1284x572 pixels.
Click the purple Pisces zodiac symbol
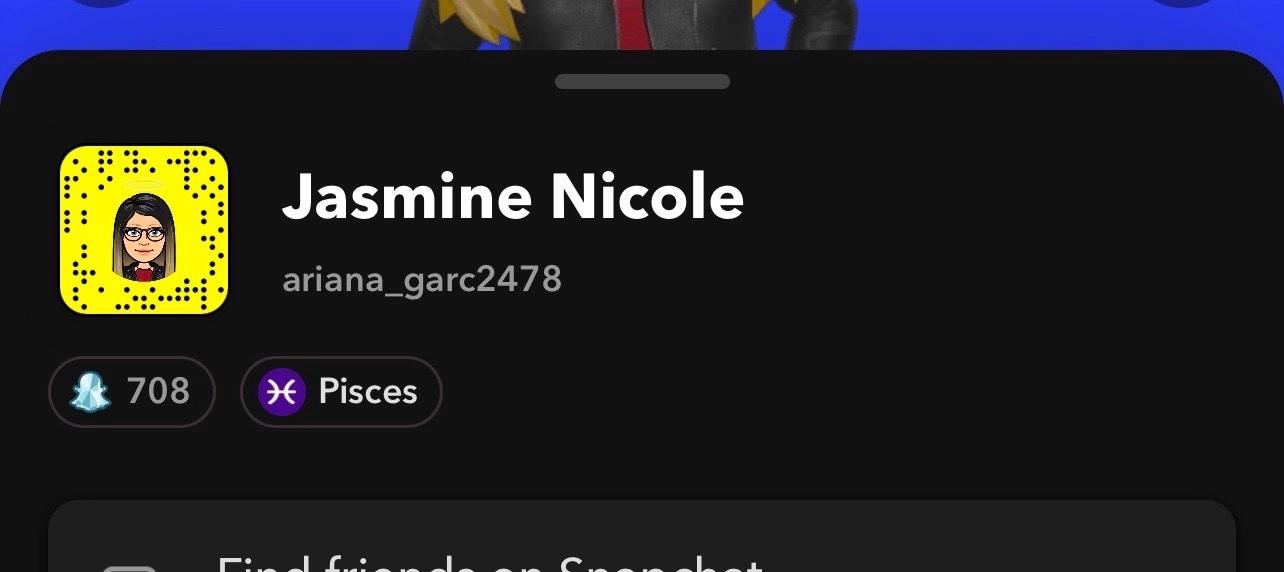click(x=281, y=391)
